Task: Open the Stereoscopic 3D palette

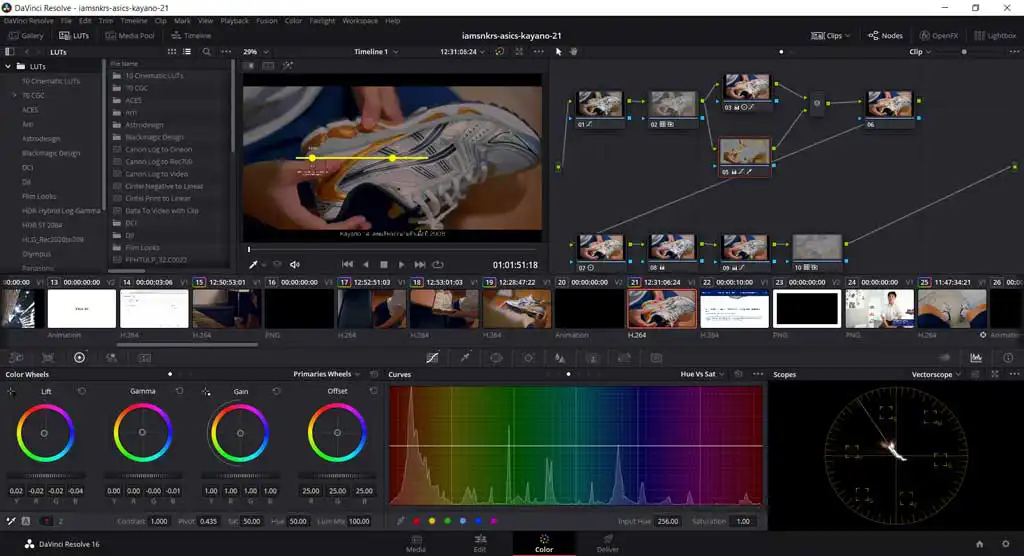Action: 656,357
